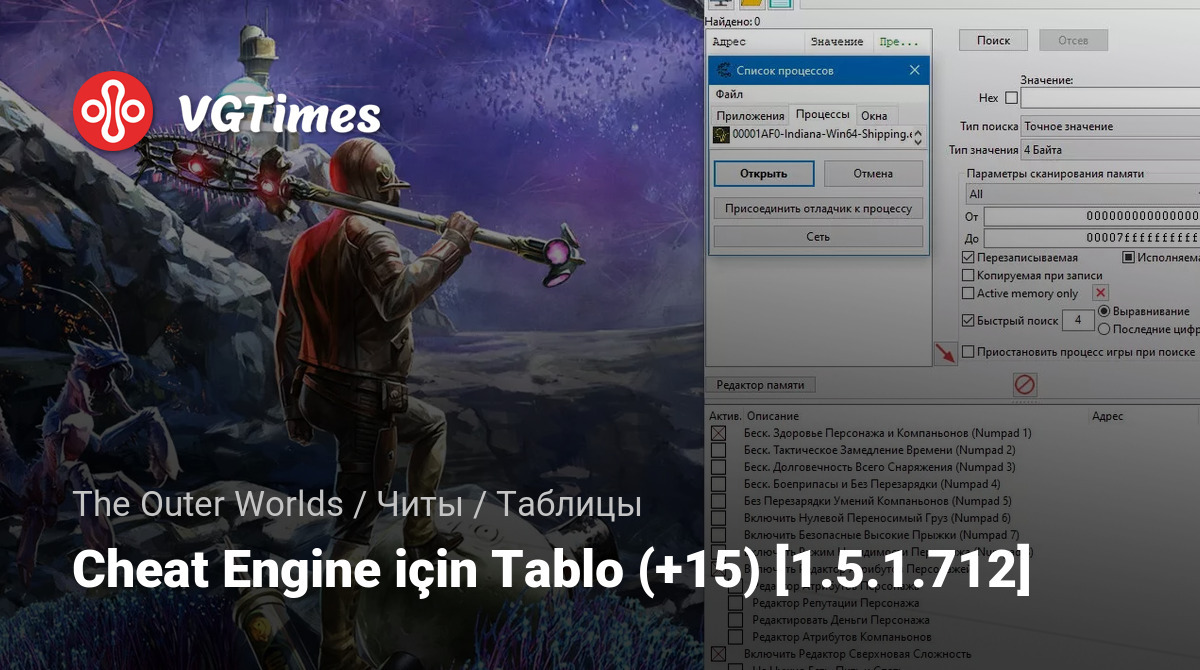This screenshot has width=1200, height=670.
Task: Click the open folder icon in toolbar
Action: 751,4
